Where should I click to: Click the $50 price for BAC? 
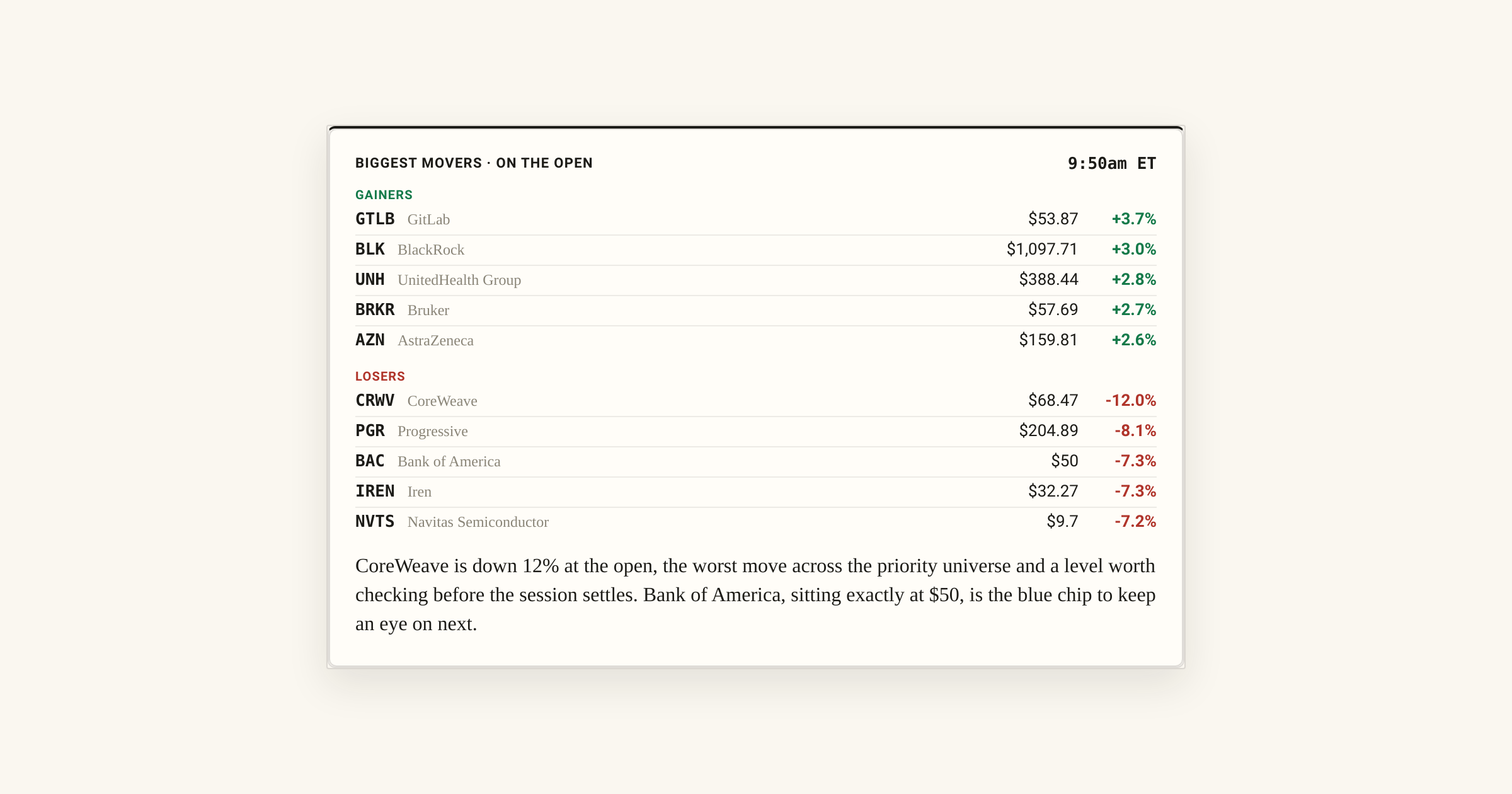click(1064, 461)
